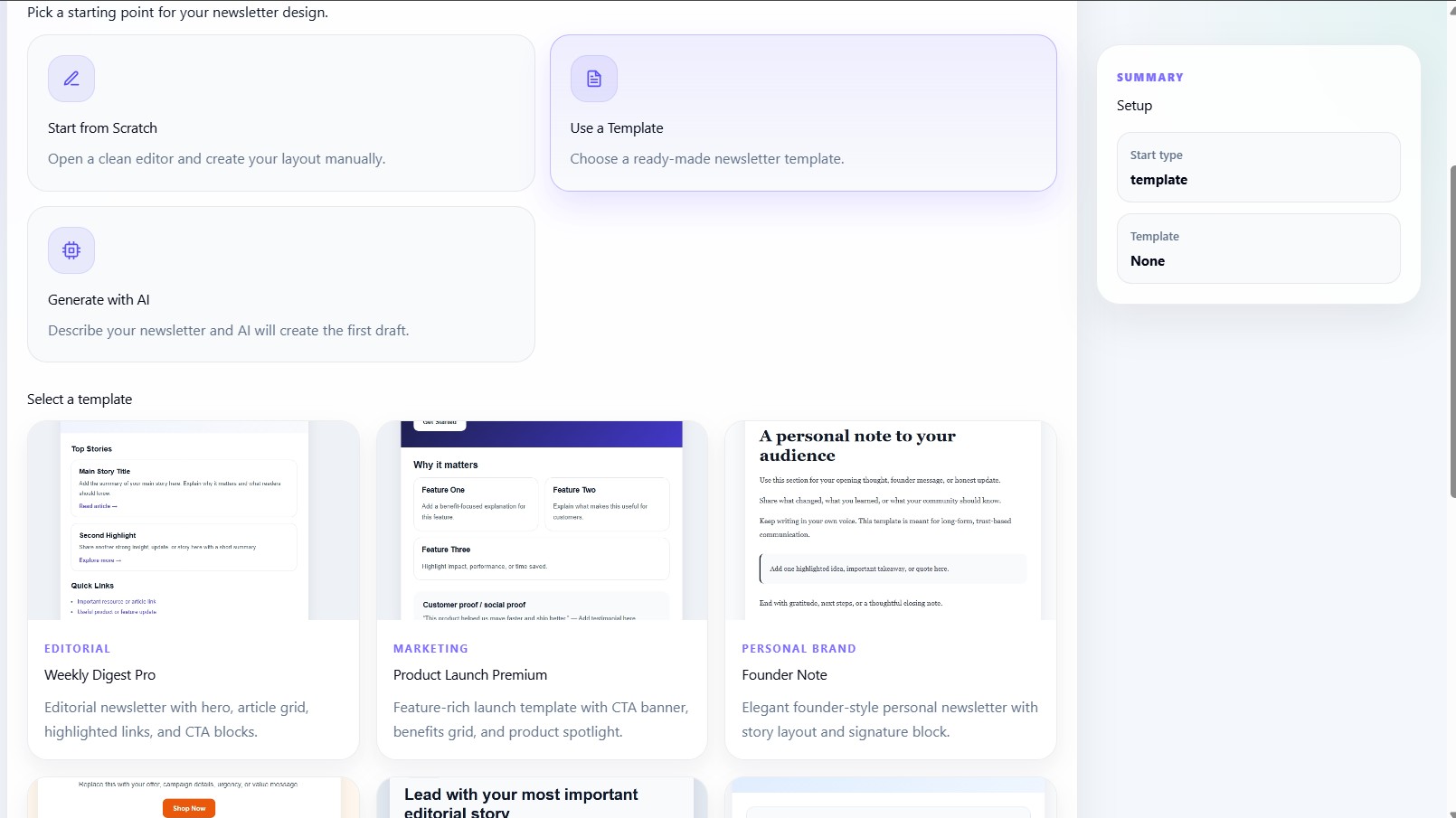Click the Template None summary box

tap(1258, 249)
